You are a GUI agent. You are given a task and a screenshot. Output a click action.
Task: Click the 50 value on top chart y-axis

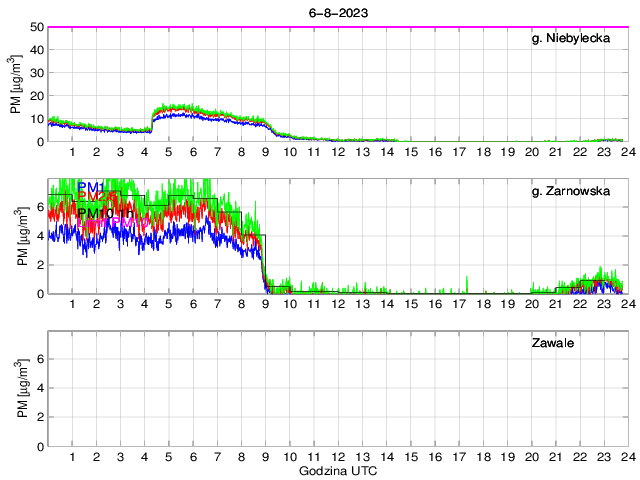click(x=35, y=27)
